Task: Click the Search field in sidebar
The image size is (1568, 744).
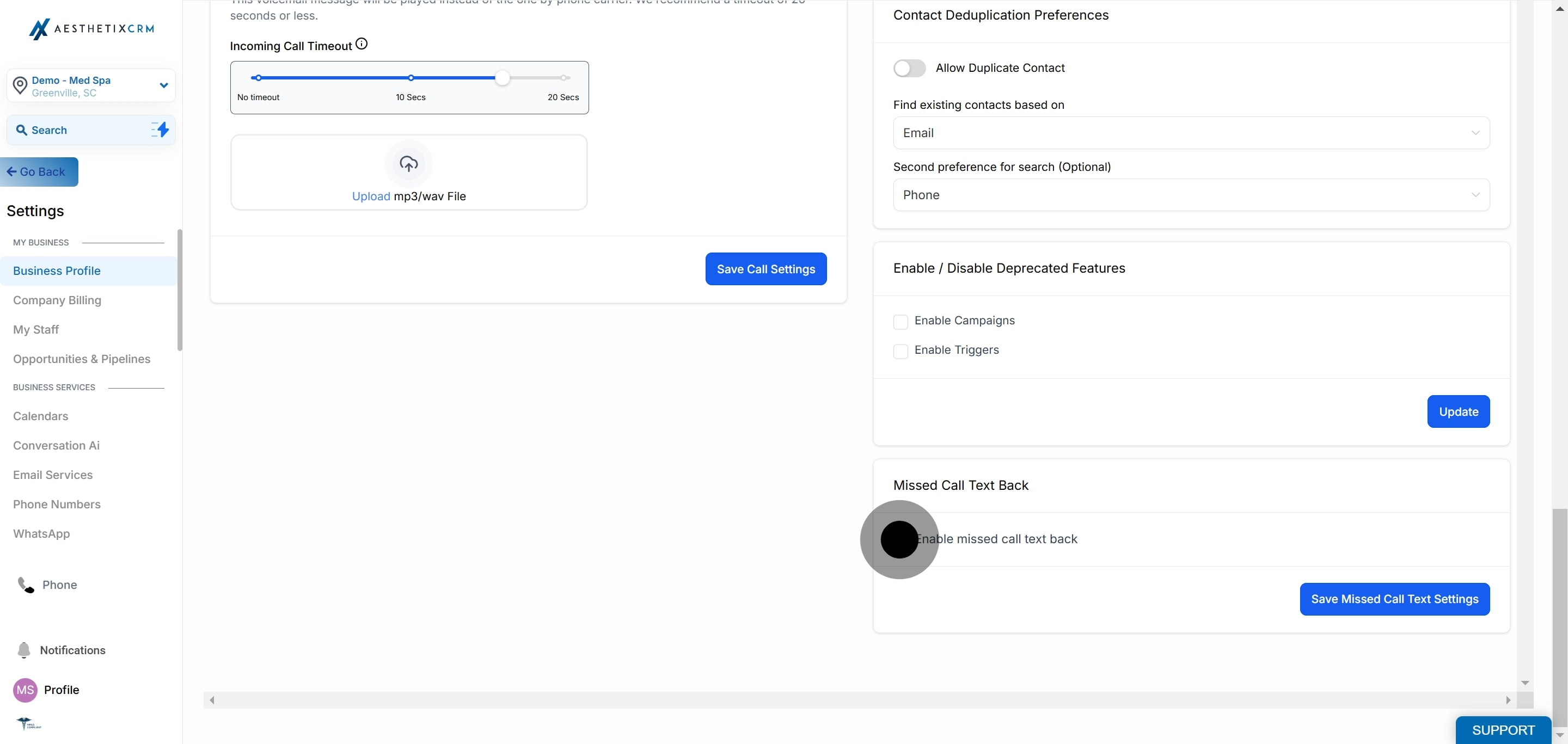Action: pyautogui.click(x=79, y=130)
